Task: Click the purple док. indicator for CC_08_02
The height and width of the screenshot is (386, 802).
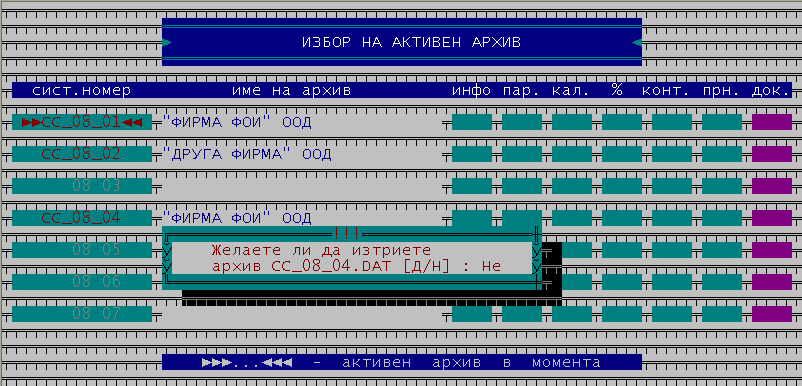Action: click(772, 154)
